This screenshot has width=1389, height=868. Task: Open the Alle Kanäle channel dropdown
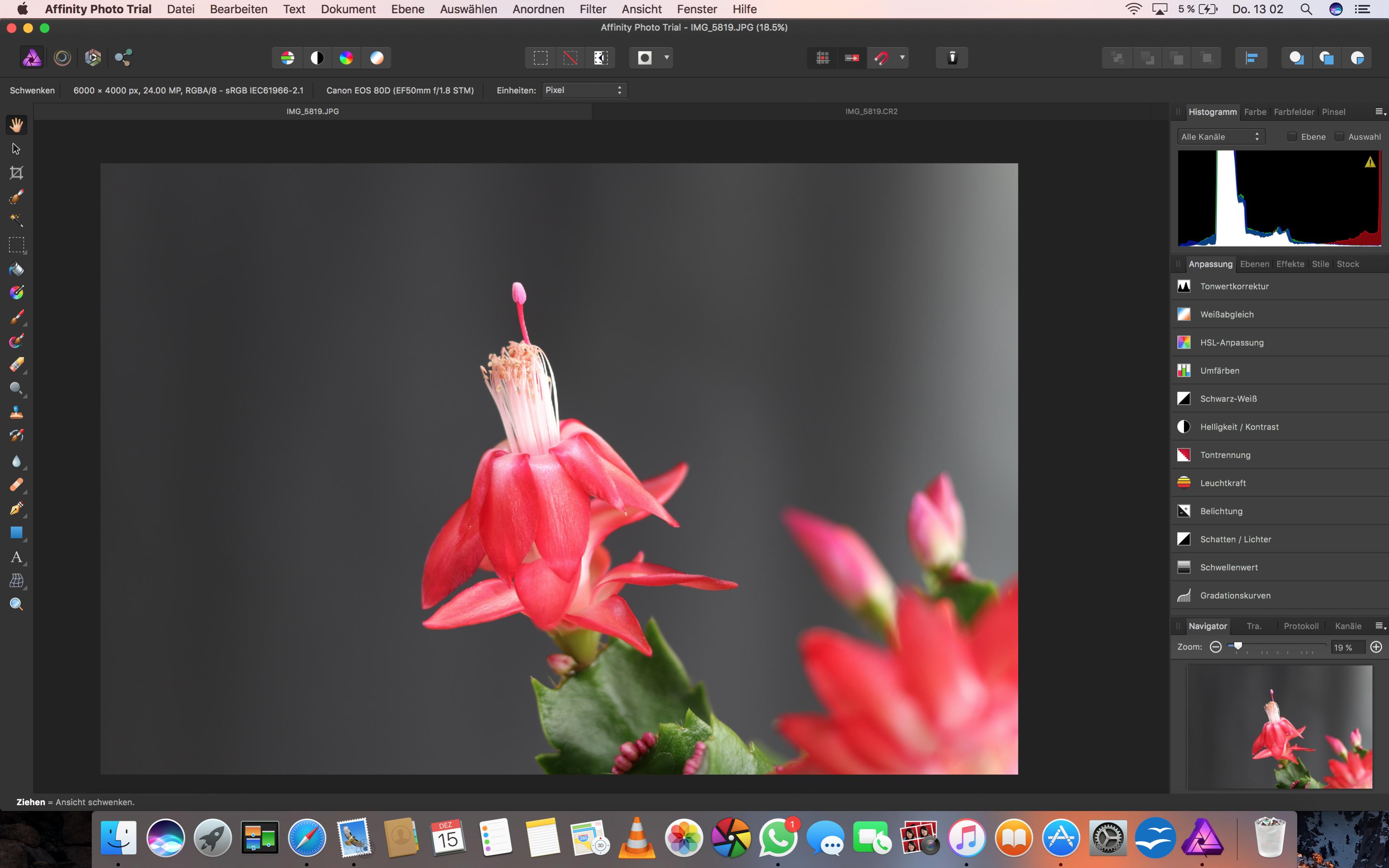[x=1220, y=136]
